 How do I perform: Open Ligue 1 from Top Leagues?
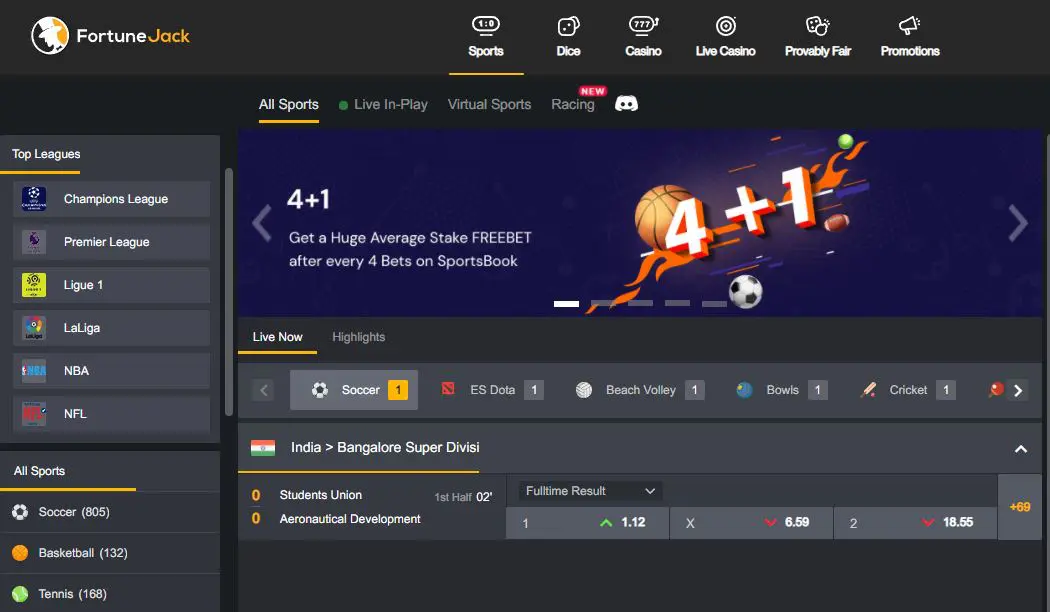coord(111,285)
